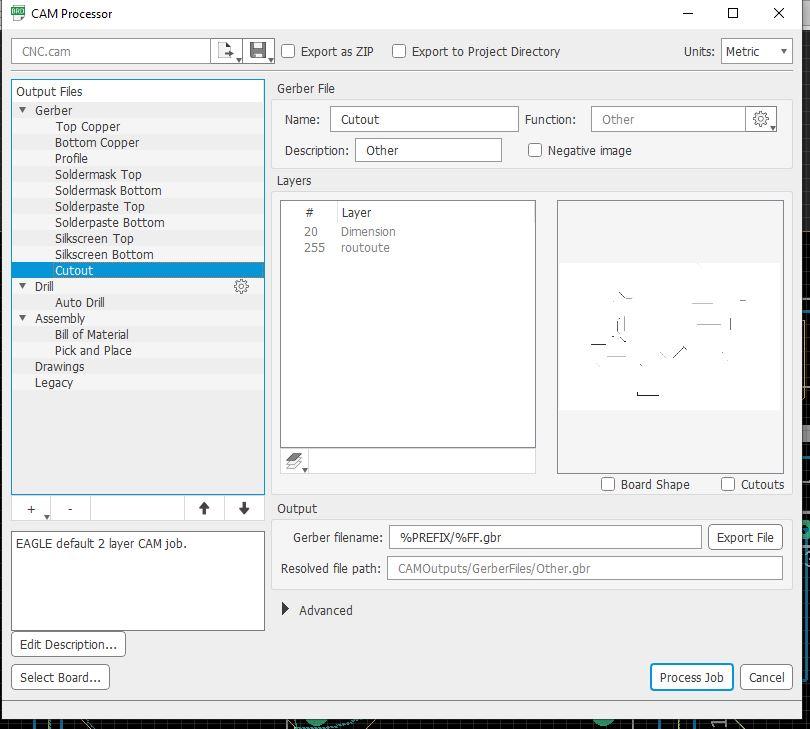Select the Cutout output row
This screenshot has height=729, width=810.
tap(138, 270)
